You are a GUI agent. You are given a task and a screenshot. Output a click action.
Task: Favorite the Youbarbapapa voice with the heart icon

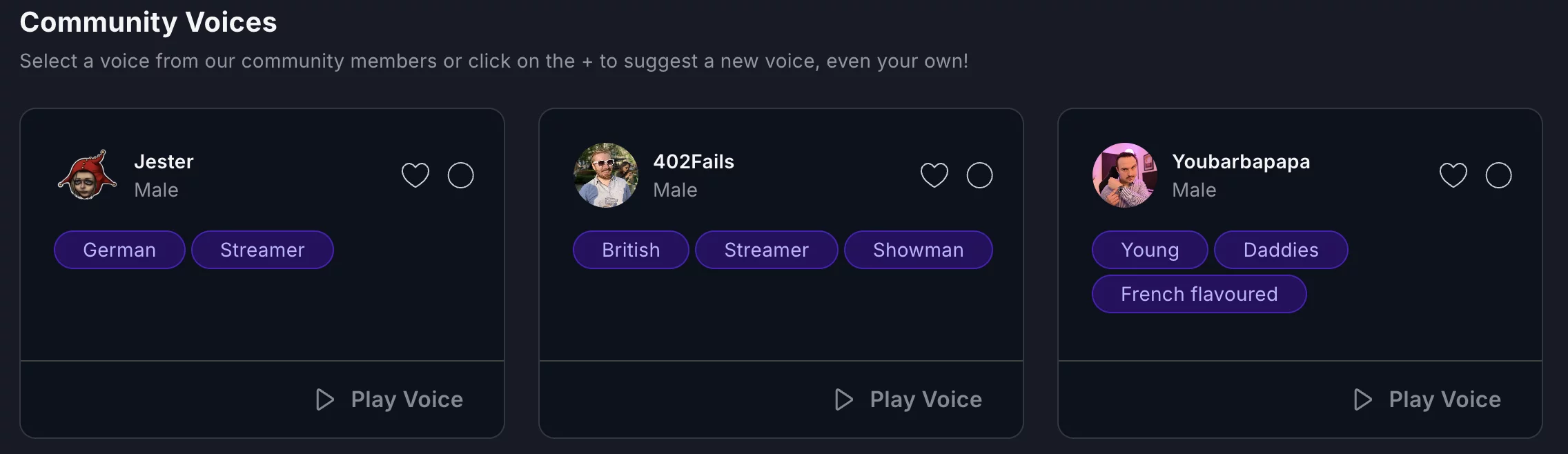pyautogui.click(x=1453, y=175)
